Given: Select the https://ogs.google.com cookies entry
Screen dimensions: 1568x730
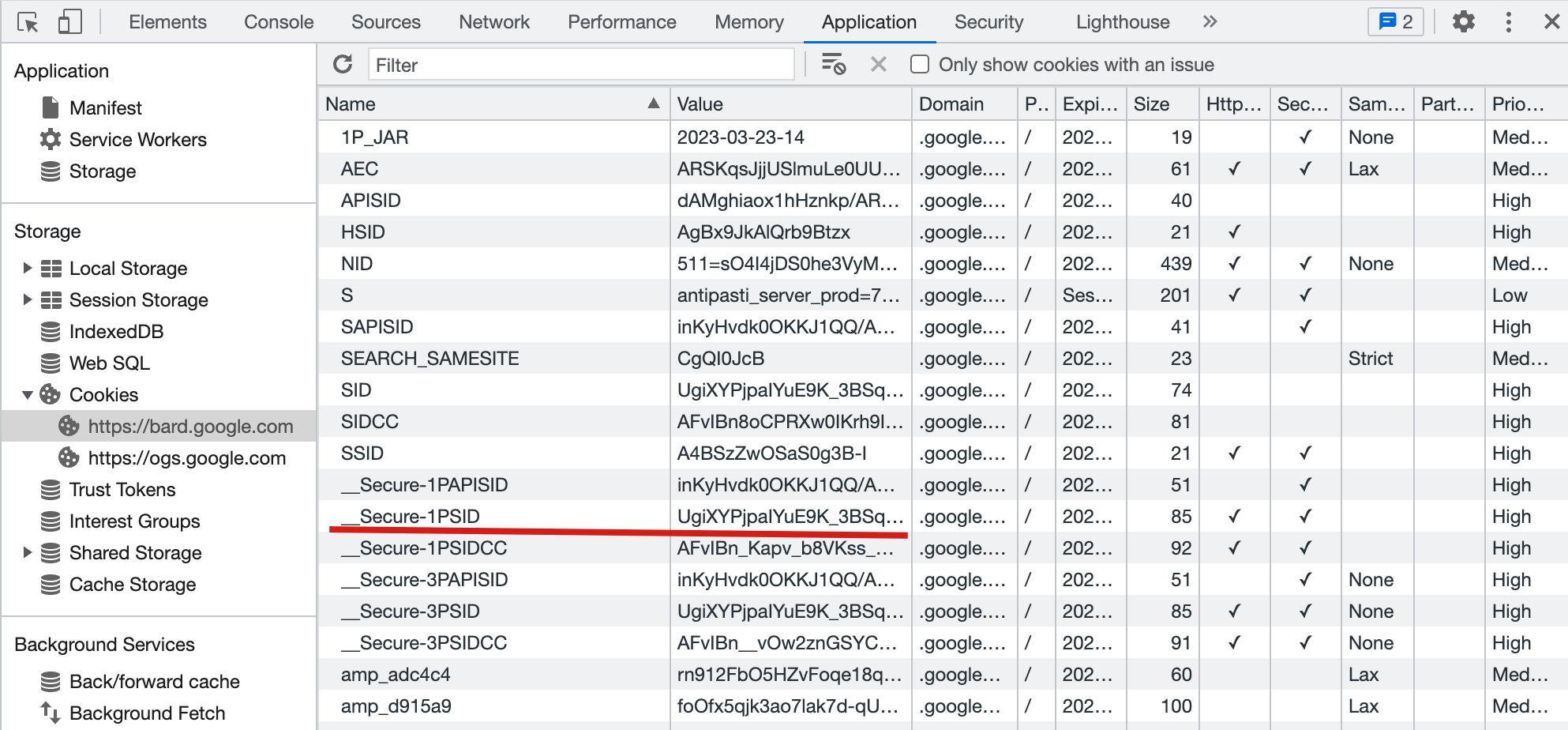Looking at the screenshot, I should (159, 457).
